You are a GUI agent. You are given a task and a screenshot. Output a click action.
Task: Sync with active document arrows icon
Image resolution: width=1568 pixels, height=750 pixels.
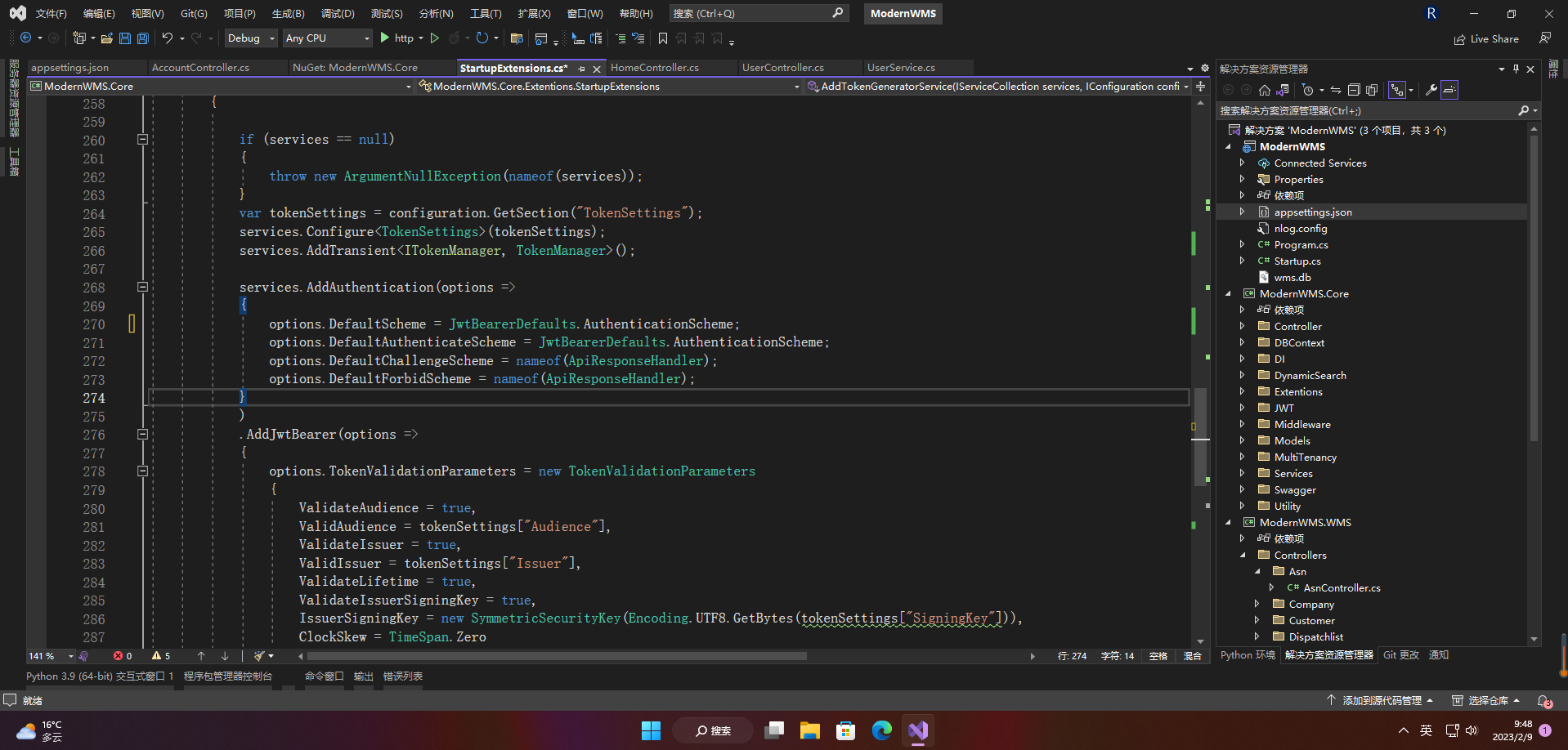point(1336,90)
